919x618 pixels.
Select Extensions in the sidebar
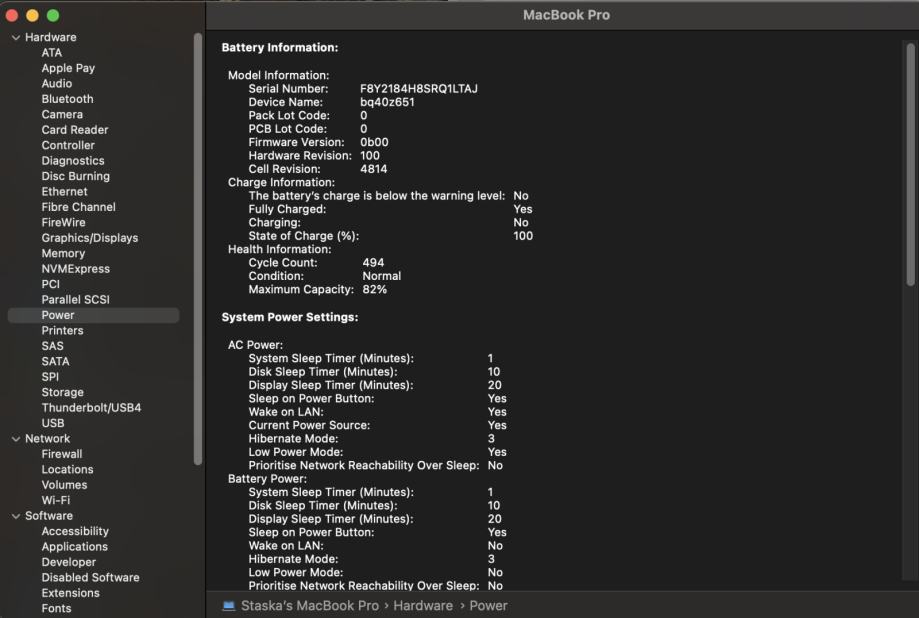point(70,593)
